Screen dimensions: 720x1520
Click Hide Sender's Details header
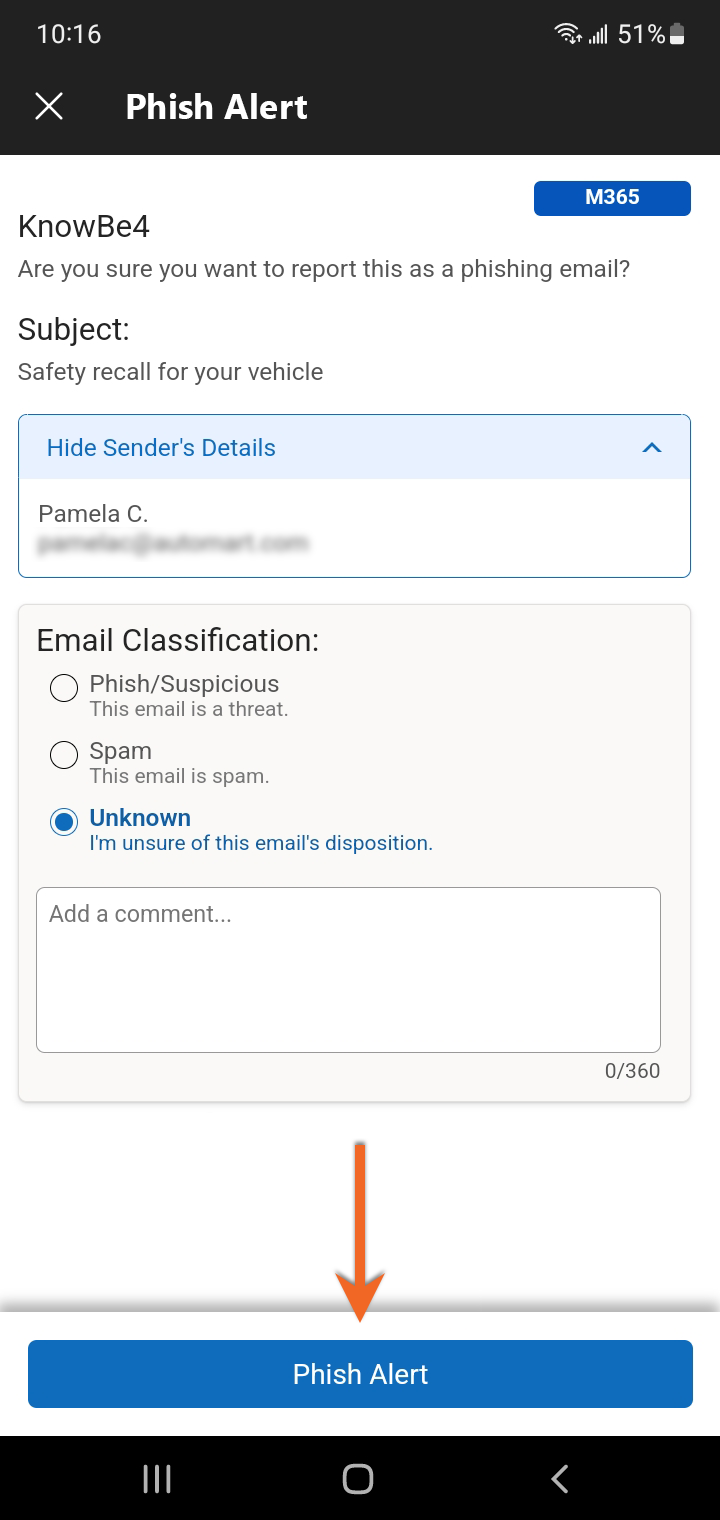(x=161, y=448)
